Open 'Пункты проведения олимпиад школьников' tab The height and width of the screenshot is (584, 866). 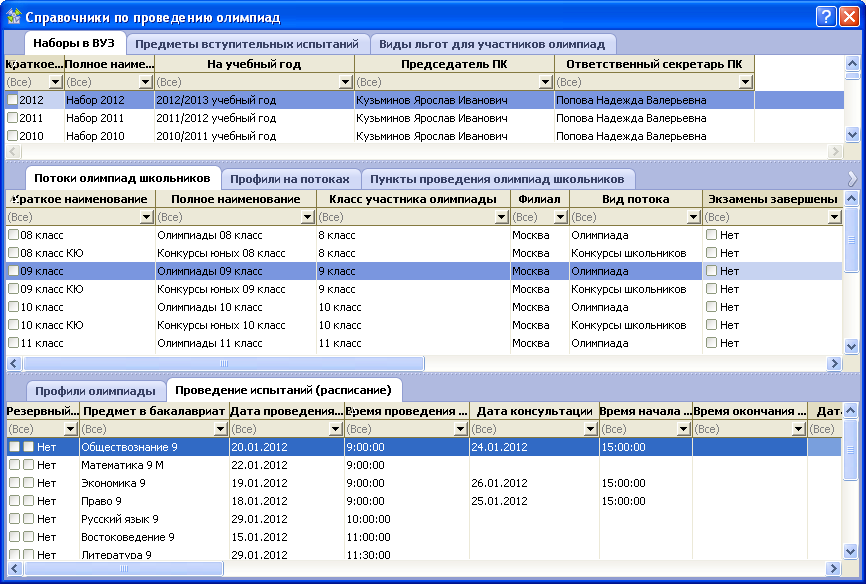[497, 179]
